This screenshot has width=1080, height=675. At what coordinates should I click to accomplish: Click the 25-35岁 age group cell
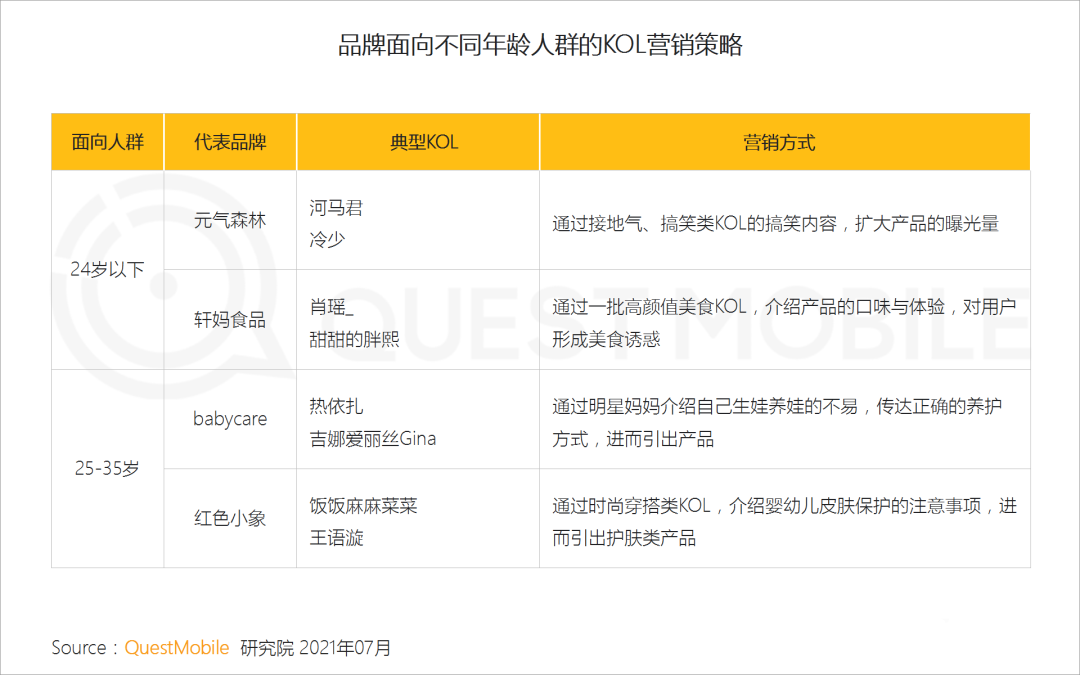[x=107, y=468]
